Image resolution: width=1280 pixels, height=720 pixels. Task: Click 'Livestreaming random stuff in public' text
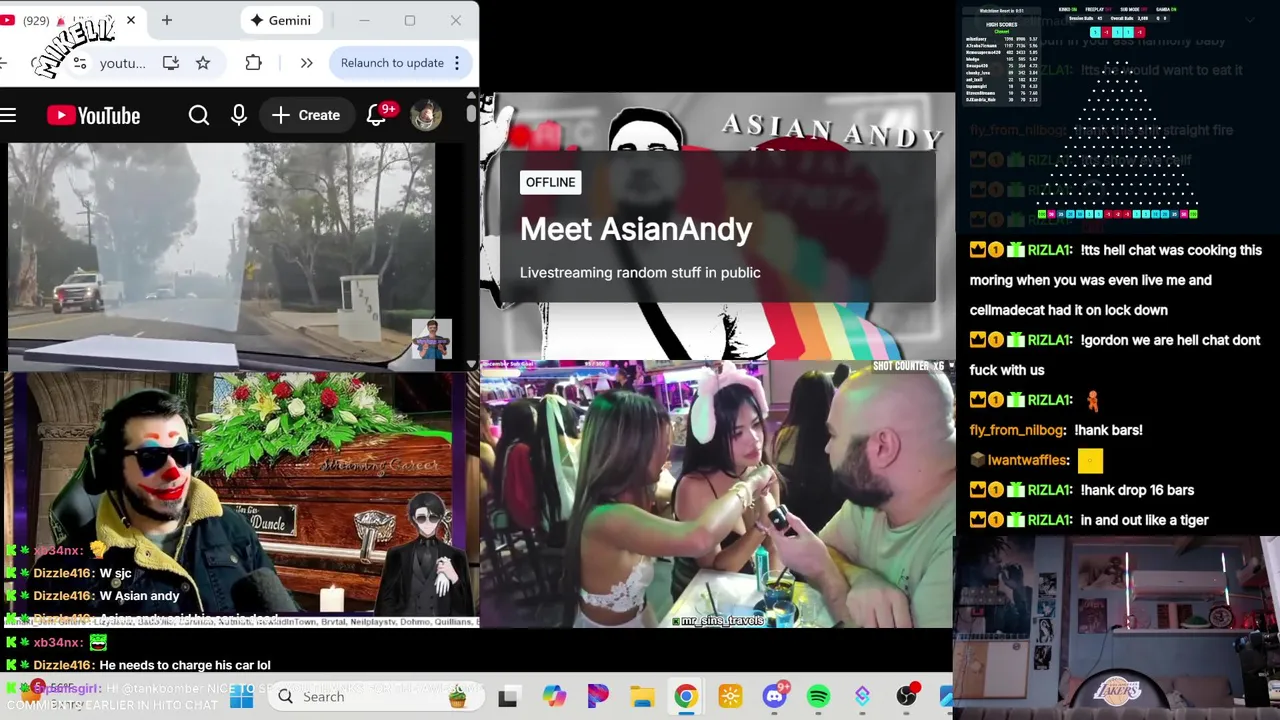click(640, 272)
